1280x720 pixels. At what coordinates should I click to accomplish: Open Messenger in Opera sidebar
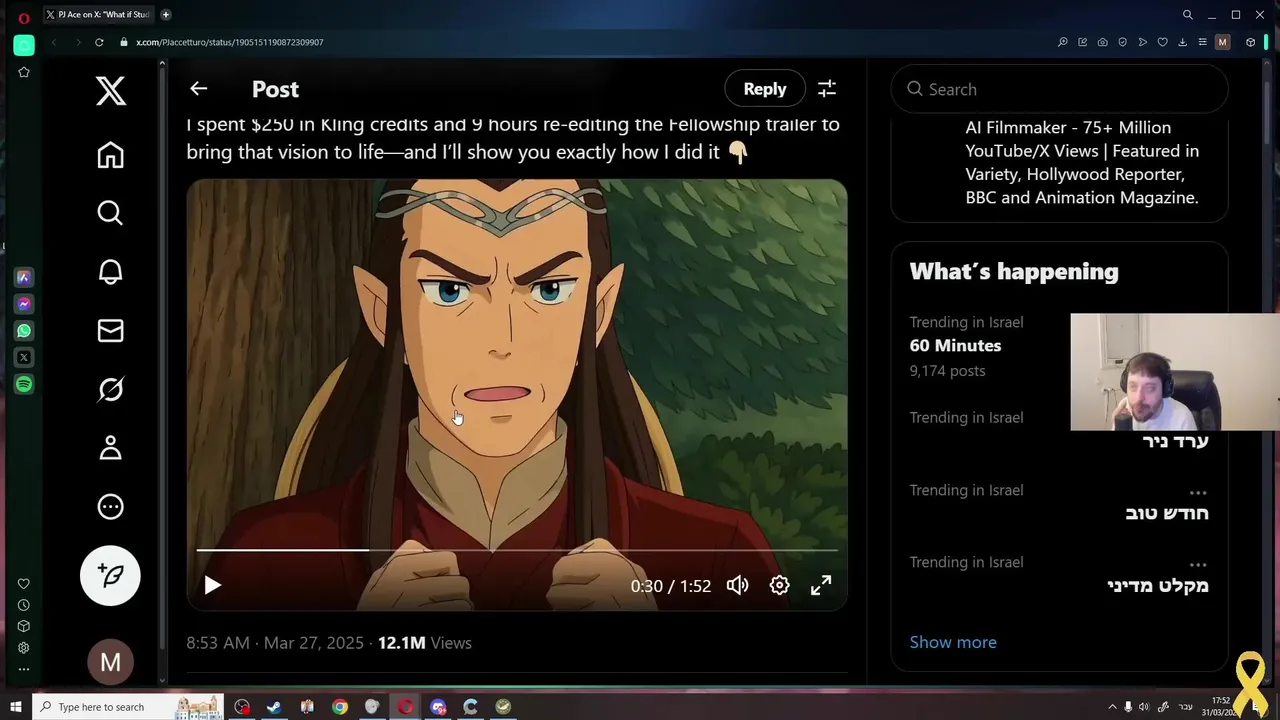click(x=24, y=304)
